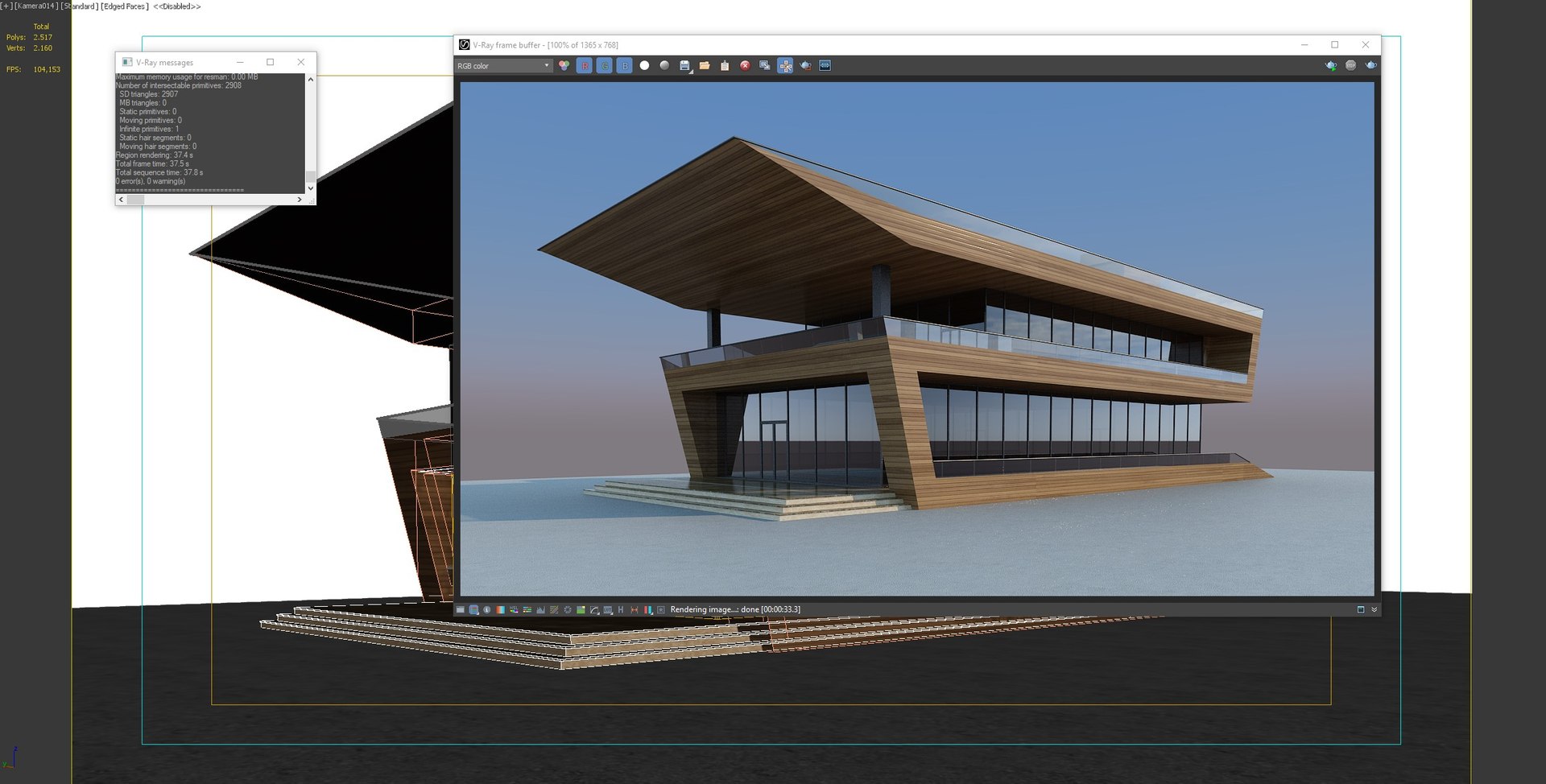Switch to alpha channel white circle

644,66
